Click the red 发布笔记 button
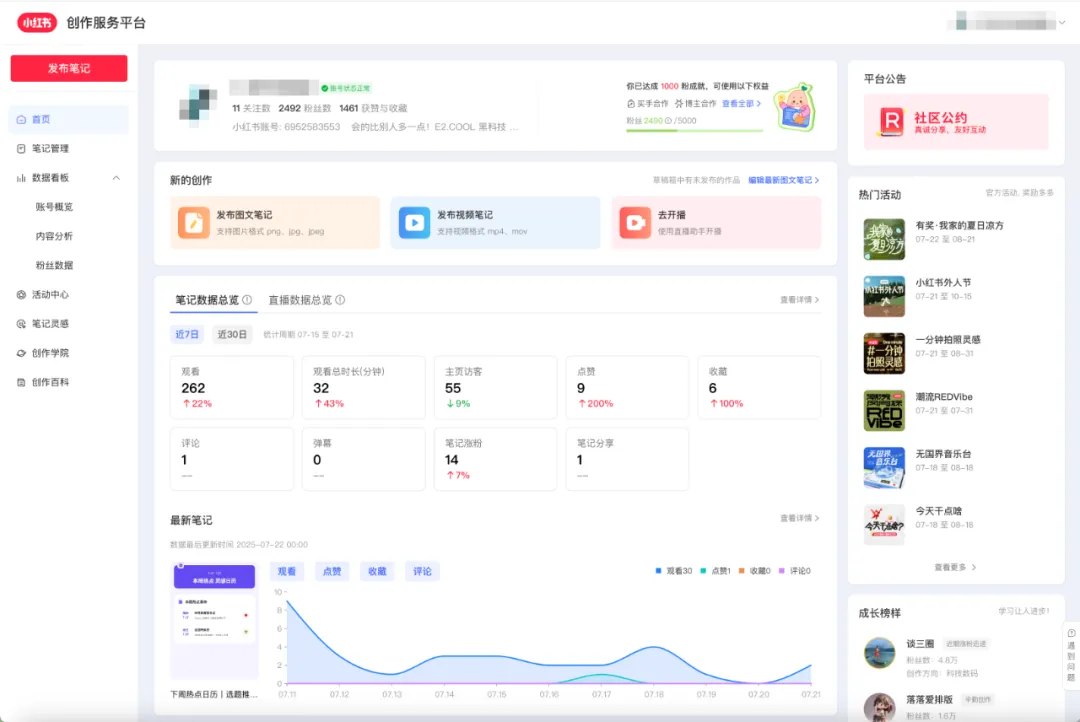 tap(68, 67)
